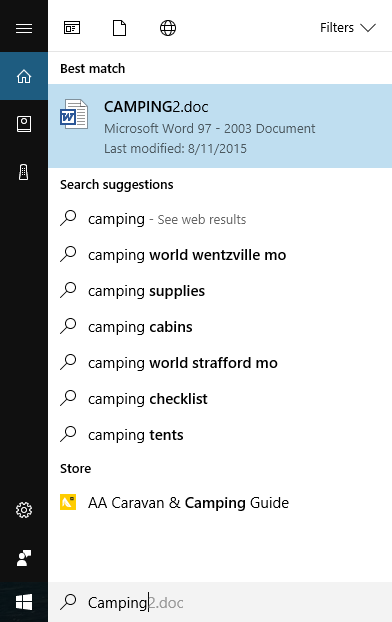Image resolution: width=392 pixels, height=622 pixels.
Task: Select the magnifier icon in the search box
Action: (x=68, y=602)
